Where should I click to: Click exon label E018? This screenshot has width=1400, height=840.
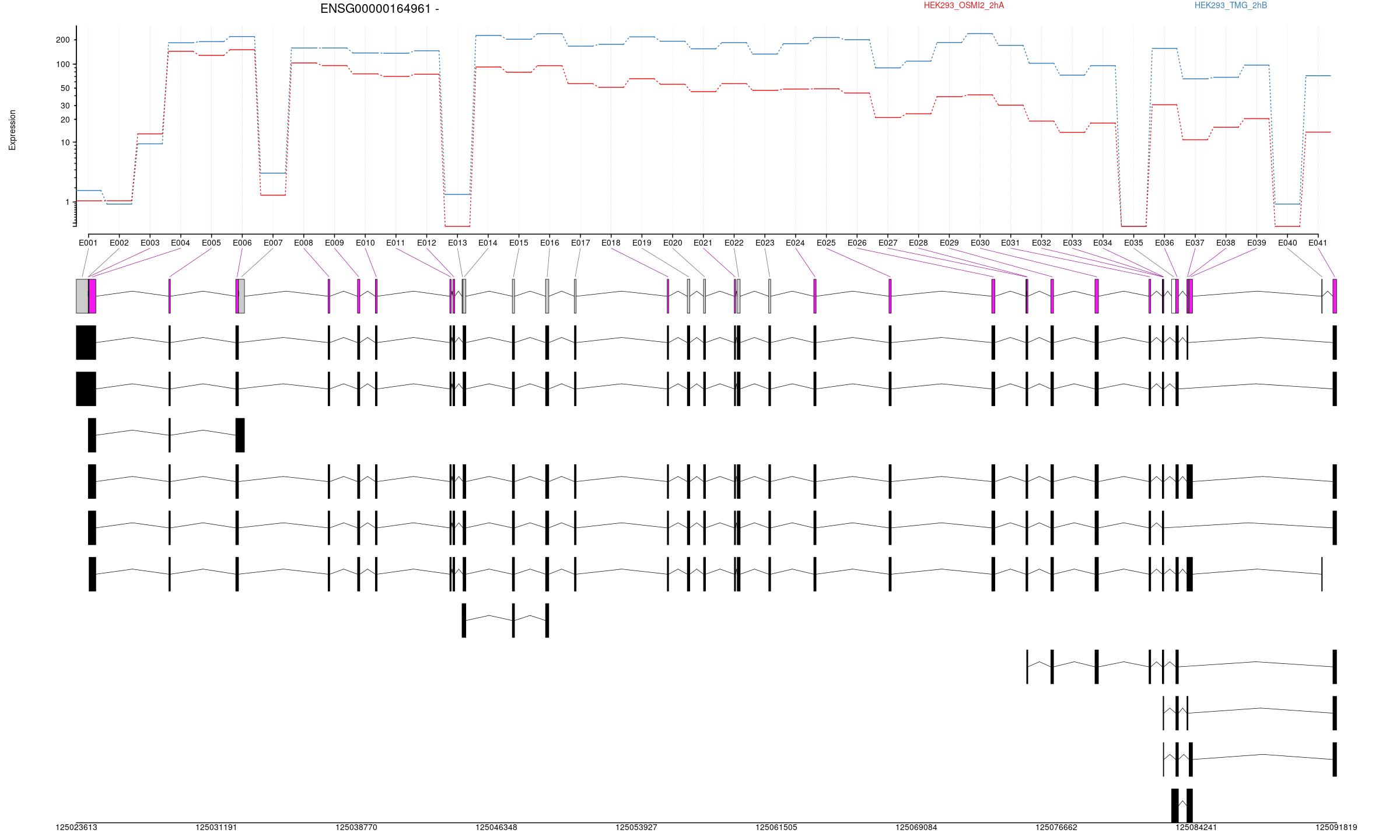(611, 243)
